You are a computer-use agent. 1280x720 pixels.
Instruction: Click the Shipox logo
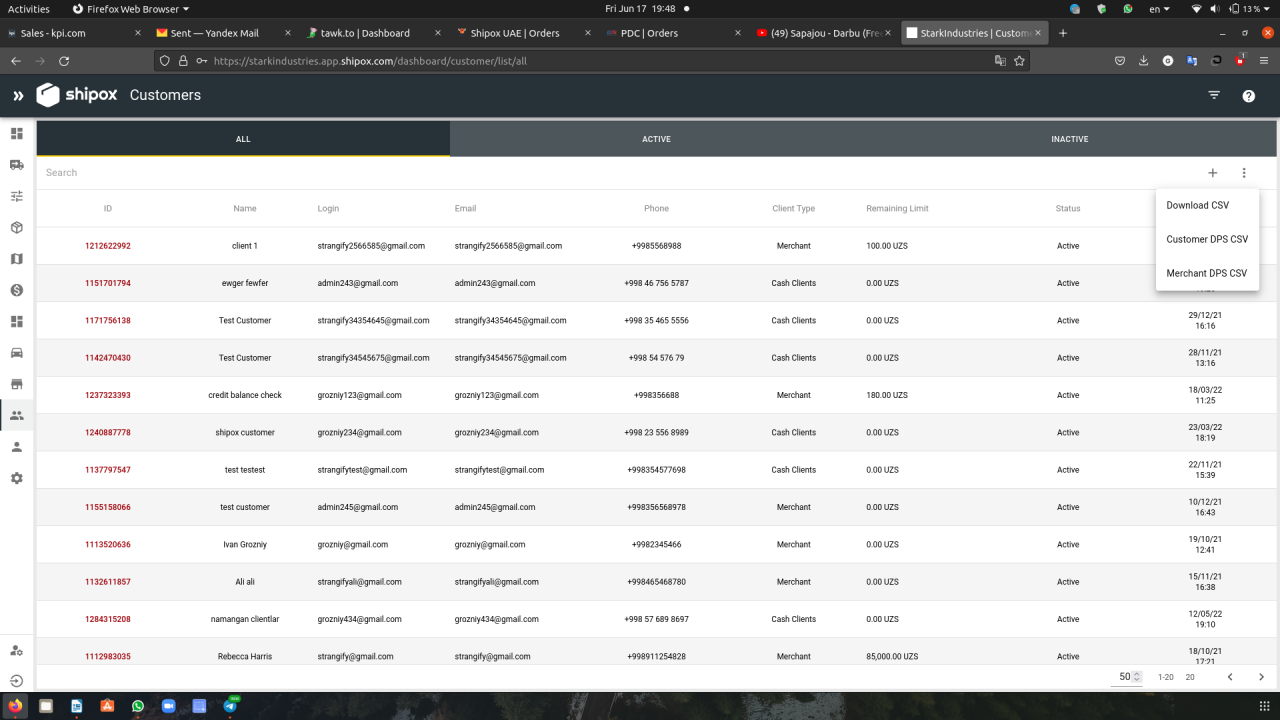coord(78,95)
